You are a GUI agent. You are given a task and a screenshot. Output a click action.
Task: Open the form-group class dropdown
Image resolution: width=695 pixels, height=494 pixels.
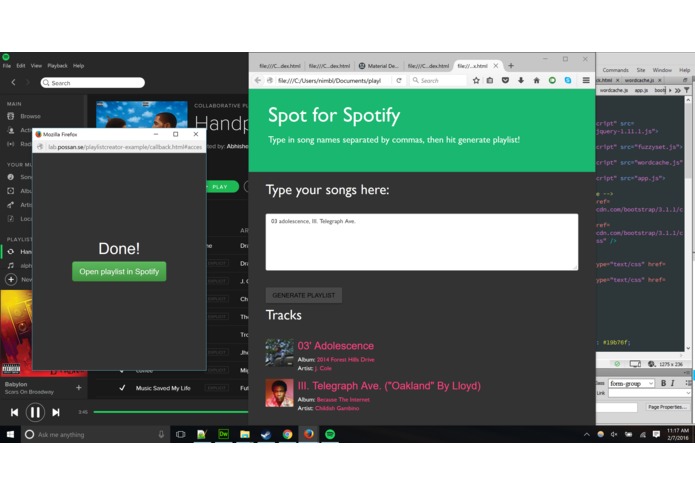click(x=632, y=383)
